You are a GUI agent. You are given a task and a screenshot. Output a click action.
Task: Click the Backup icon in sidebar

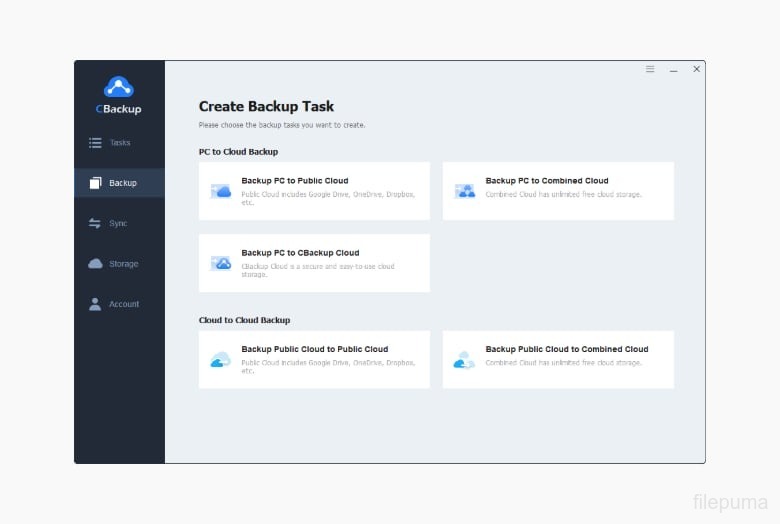pos(95,183)
